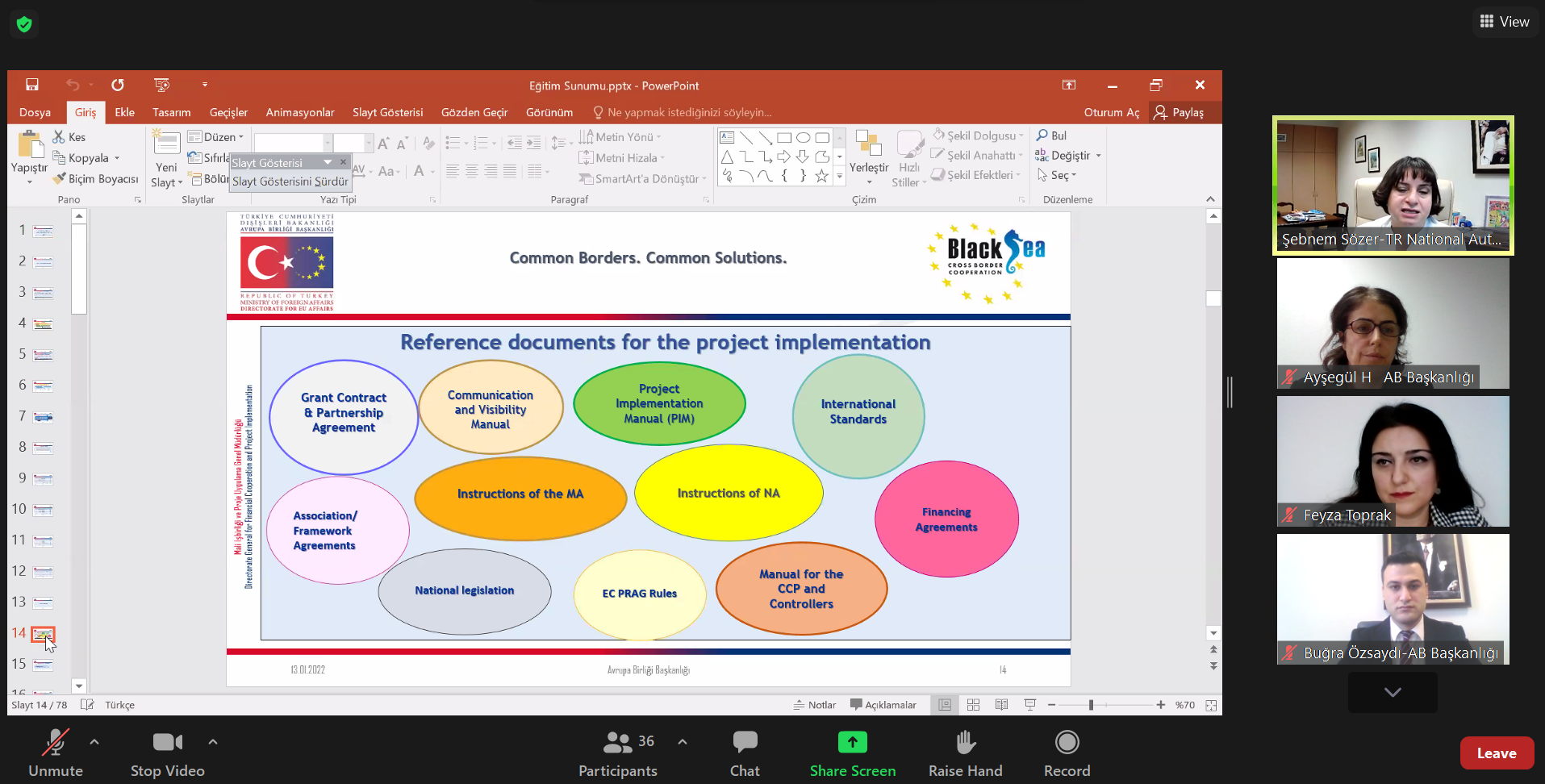Open the Tasarım ribbon tab
Image resolution: width=1545 pixels, height=784 pixels.
tap(171, 112)
